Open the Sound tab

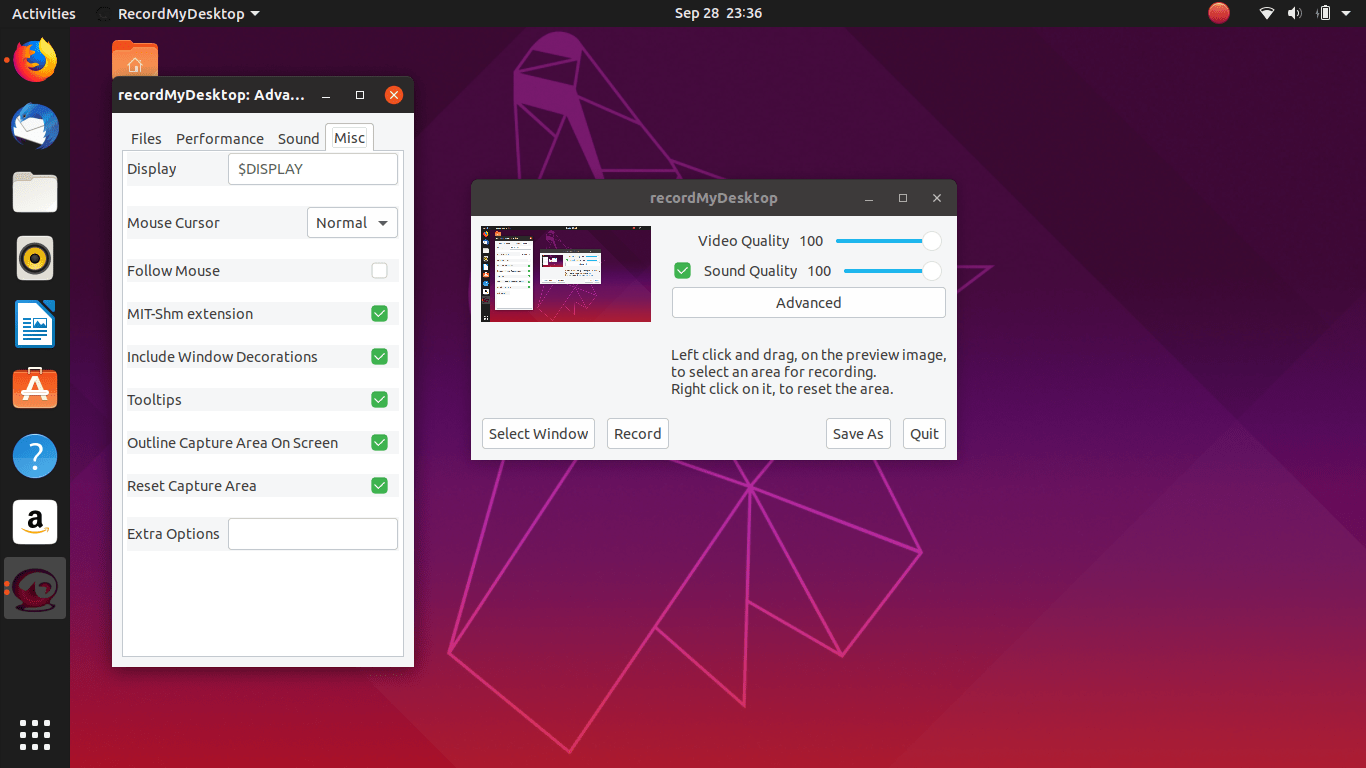[x=298, y=138]
